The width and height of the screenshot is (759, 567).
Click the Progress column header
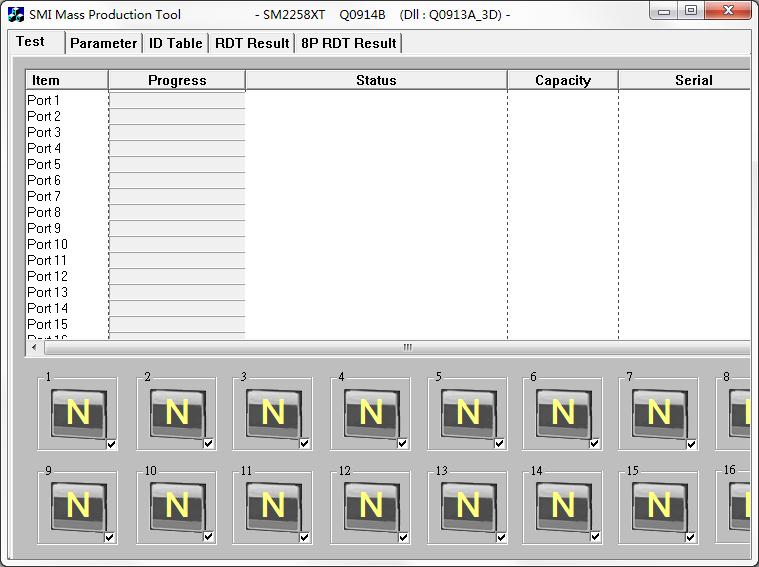[176, 80]
